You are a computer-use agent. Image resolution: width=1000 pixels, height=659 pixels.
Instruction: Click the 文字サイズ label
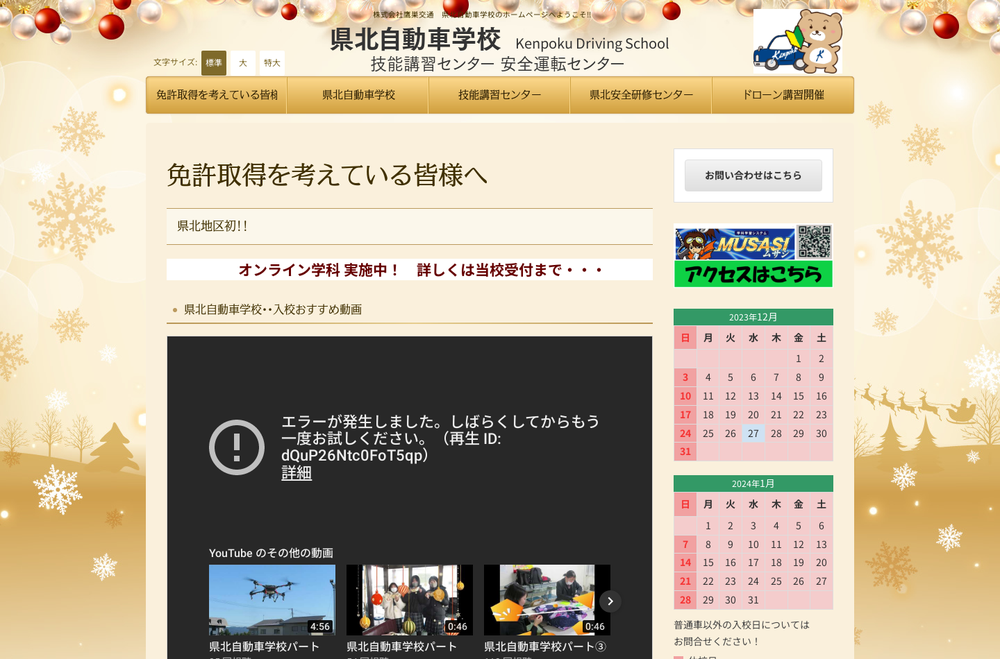pos(175,62)
